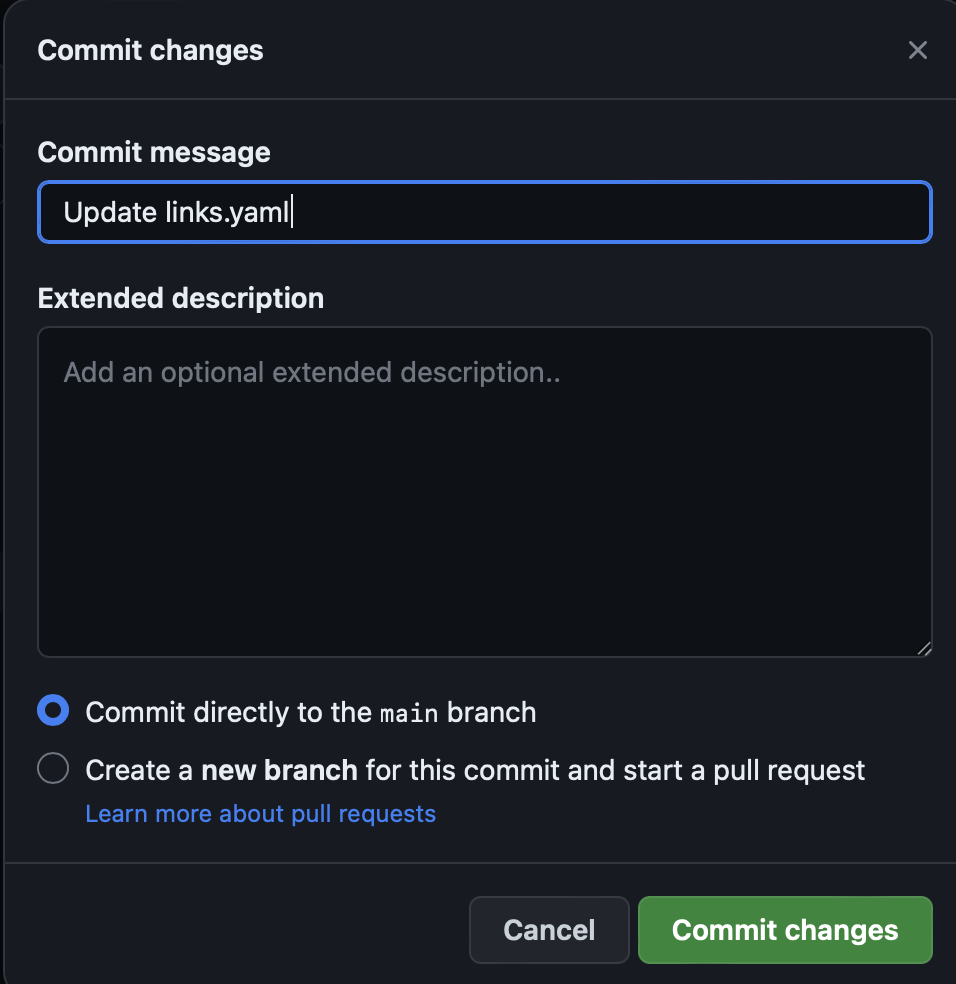Click the "Commit changes" dialog title
956x984 pixels.
coord(150,50)
